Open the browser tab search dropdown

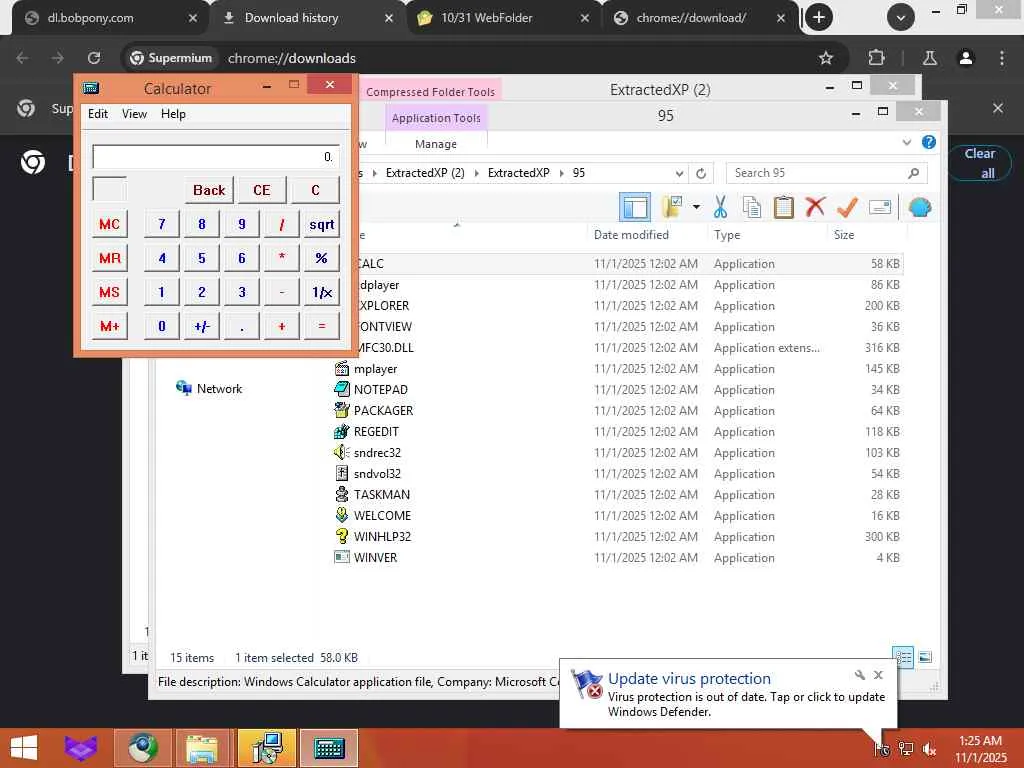click(901, 18)
